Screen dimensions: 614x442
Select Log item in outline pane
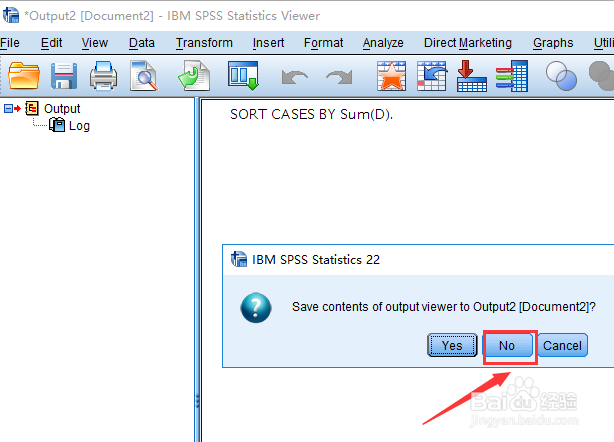[x=79, y=126]
